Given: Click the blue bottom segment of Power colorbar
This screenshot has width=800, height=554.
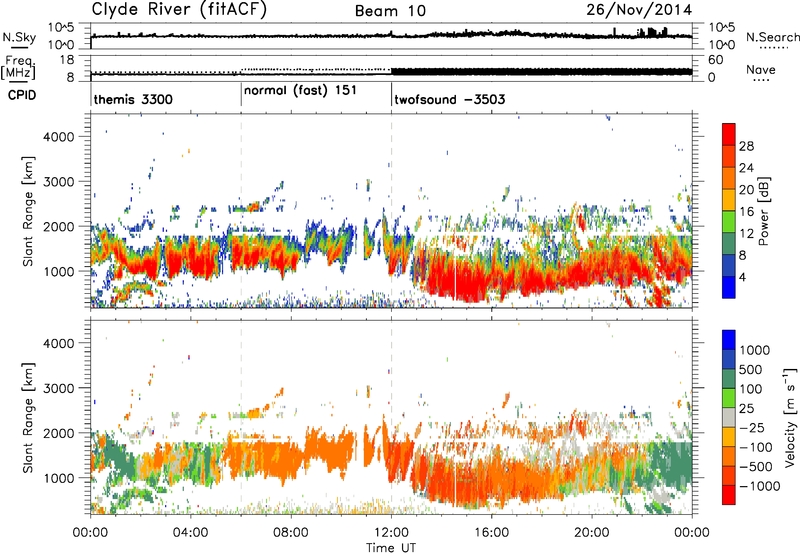Looking at the screenshot, I should 729,287.
